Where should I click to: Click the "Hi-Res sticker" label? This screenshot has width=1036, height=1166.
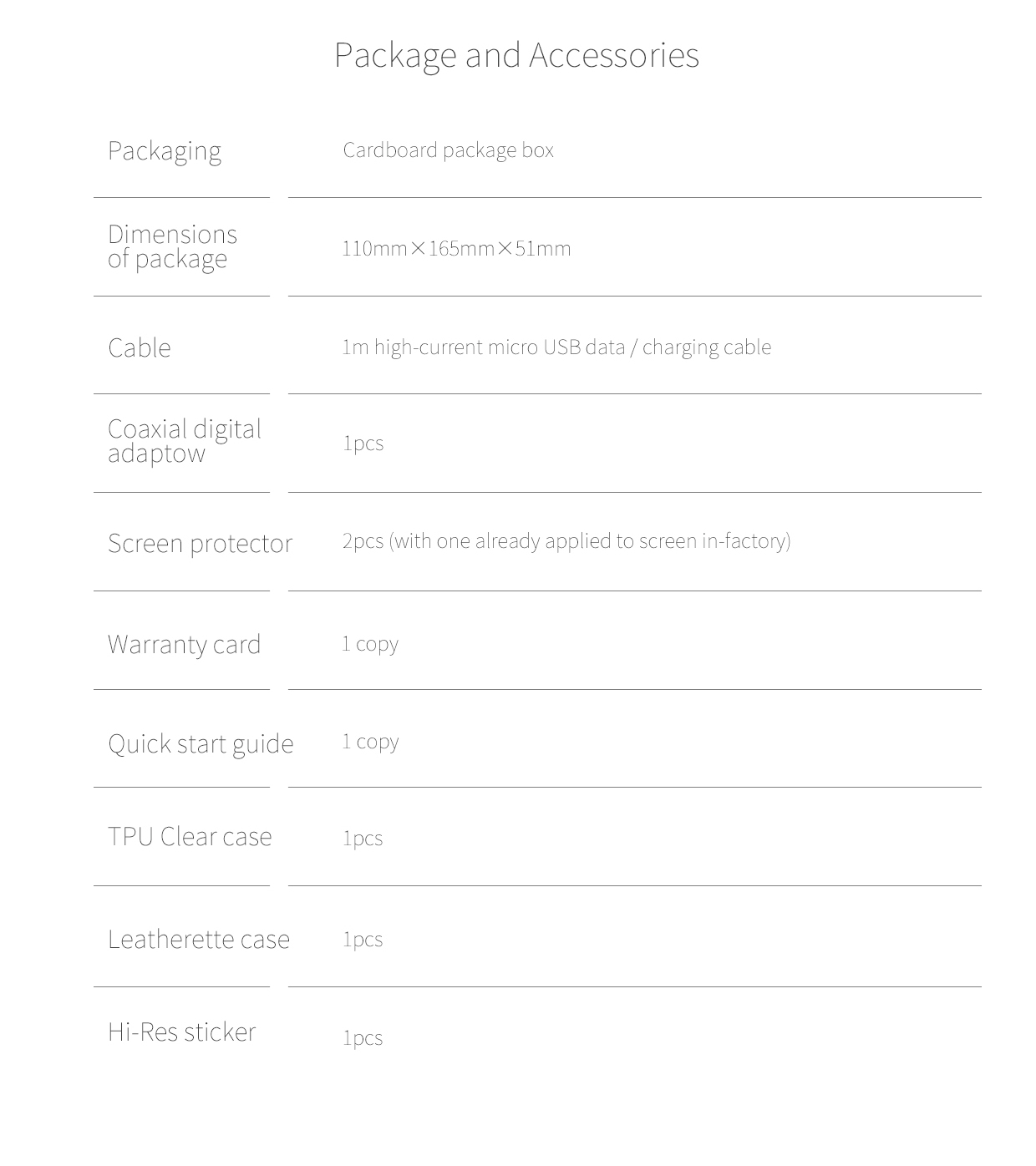(x=181, y=1032)
